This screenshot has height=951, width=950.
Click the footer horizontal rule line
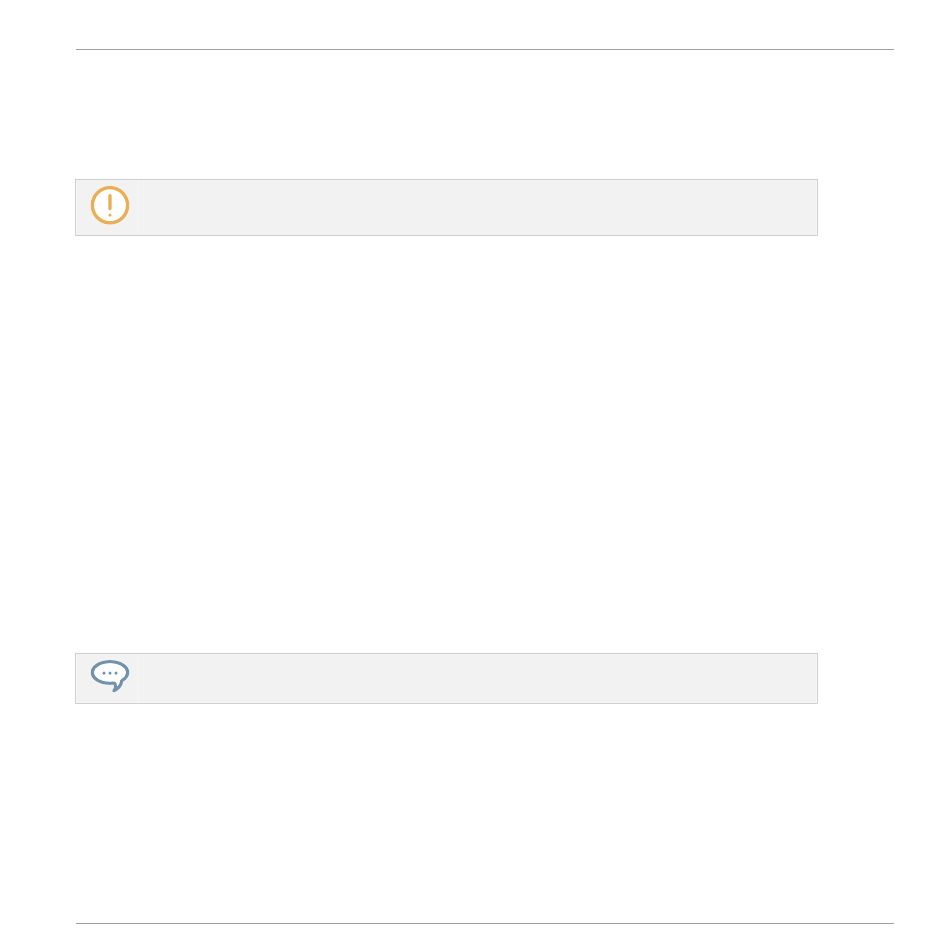click(485, 923)
